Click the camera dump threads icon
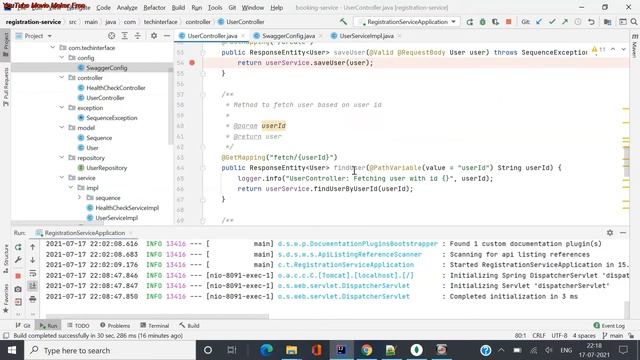Viewport: 640px width, 360px height. 18,289
